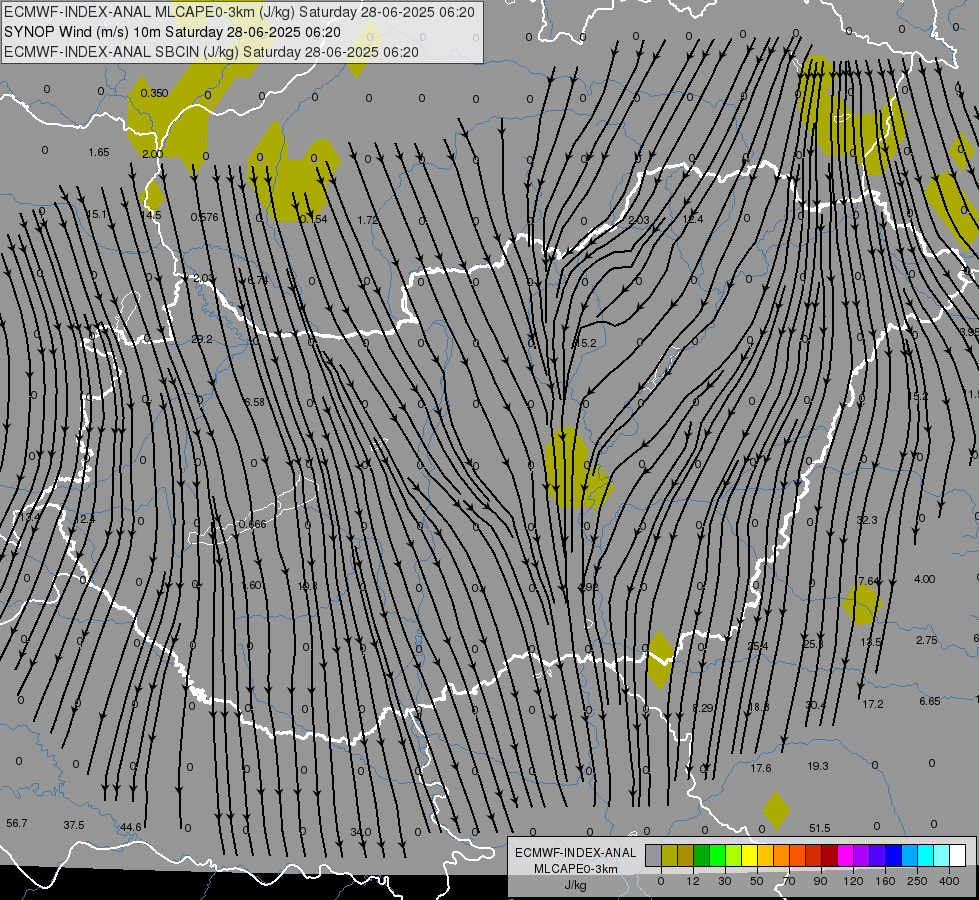
Task: Click the legend tick label '250'
Action: [x=917, y=881]
